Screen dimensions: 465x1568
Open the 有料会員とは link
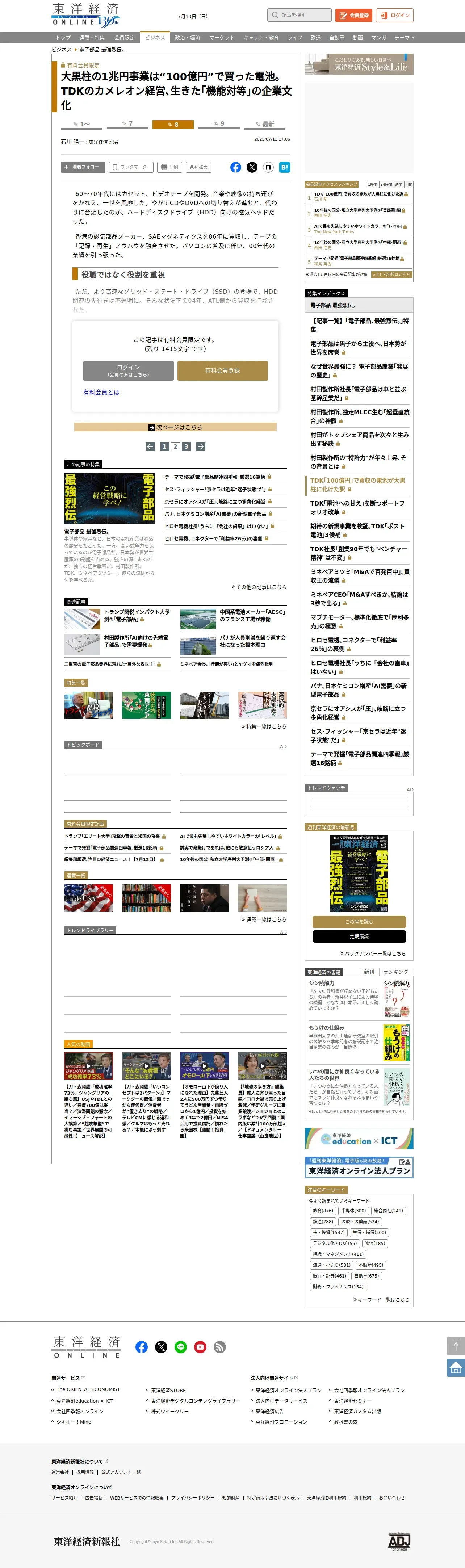pyautogui.click(x=101, y=393)
